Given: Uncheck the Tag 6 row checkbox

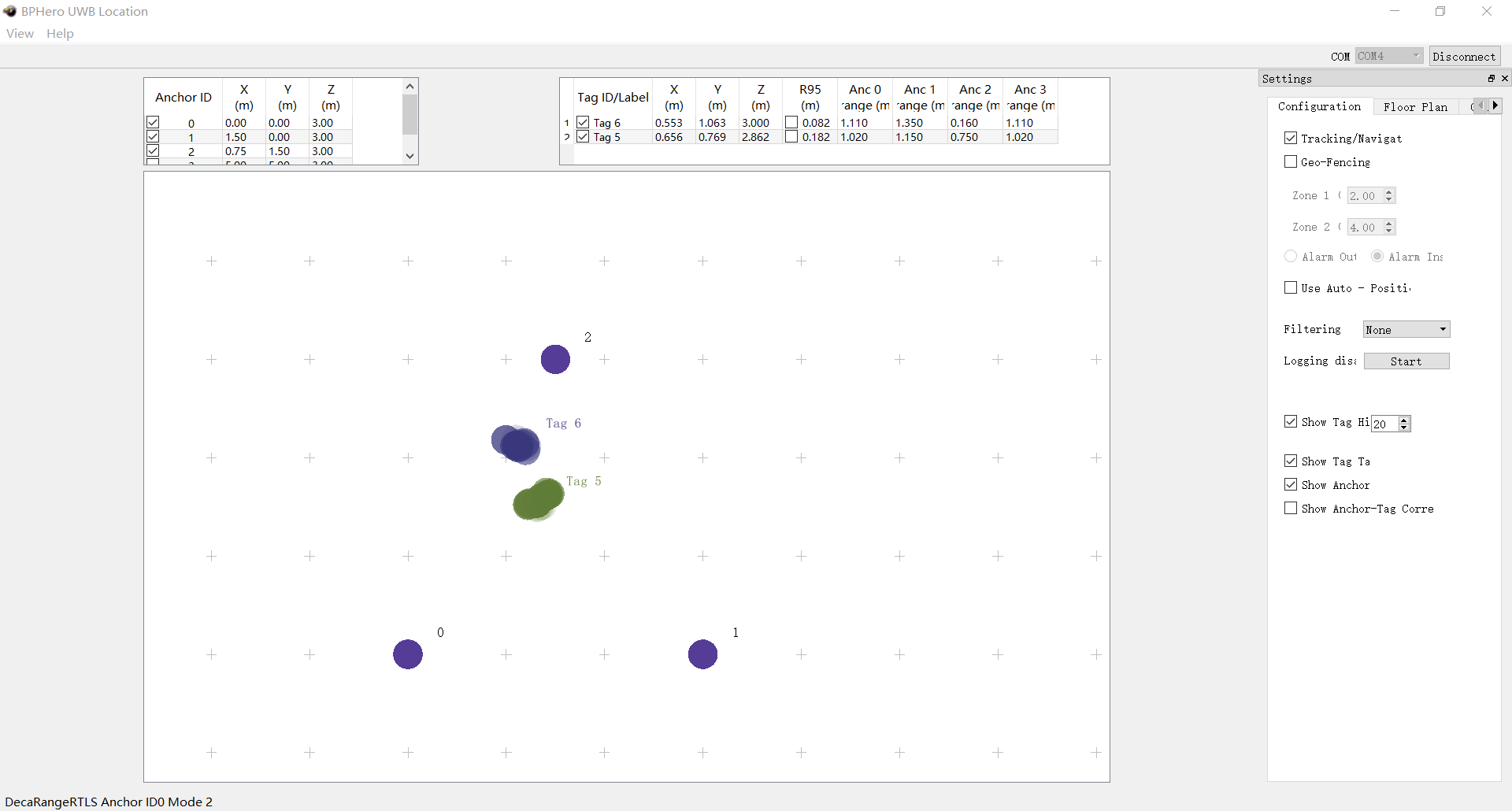Looking at the screenshot, I should (583, 123).
